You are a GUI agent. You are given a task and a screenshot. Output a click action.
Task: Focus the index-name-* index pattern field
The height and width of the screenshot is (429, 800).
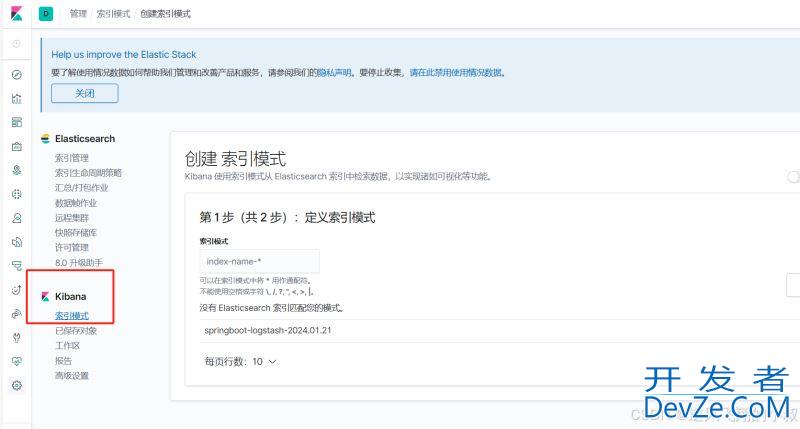tap(260, 262)
